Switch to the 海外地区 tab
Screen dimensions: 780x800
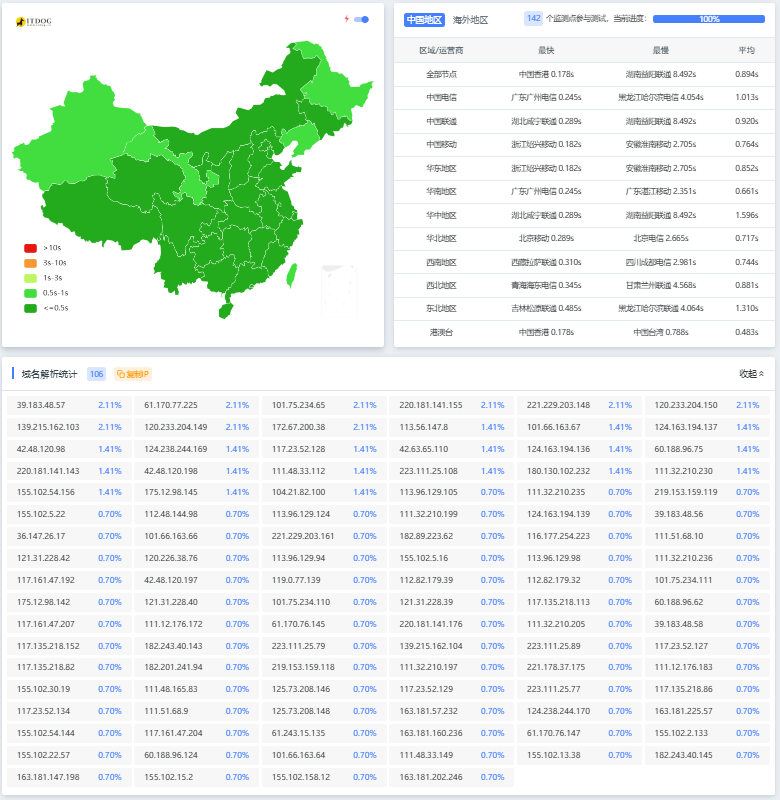tap(470, 19)
